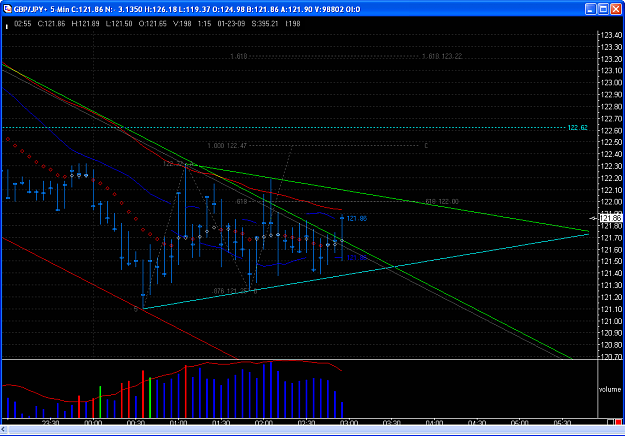This screenshot has height=436, width=625.
Task: Click the volume pane label
Action: [610, 389]
